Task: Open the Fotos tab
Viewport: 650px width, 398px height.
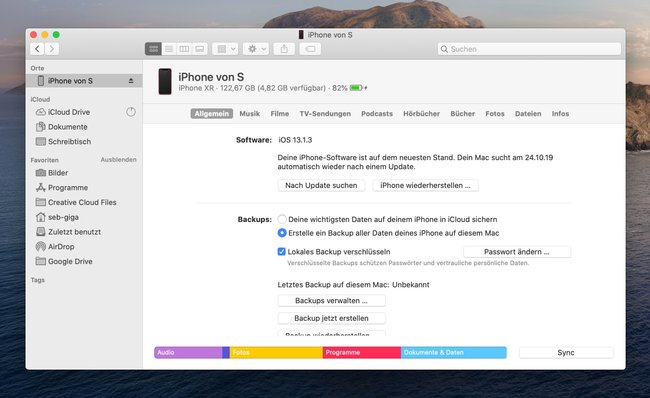Action: (x=495, y=114)
